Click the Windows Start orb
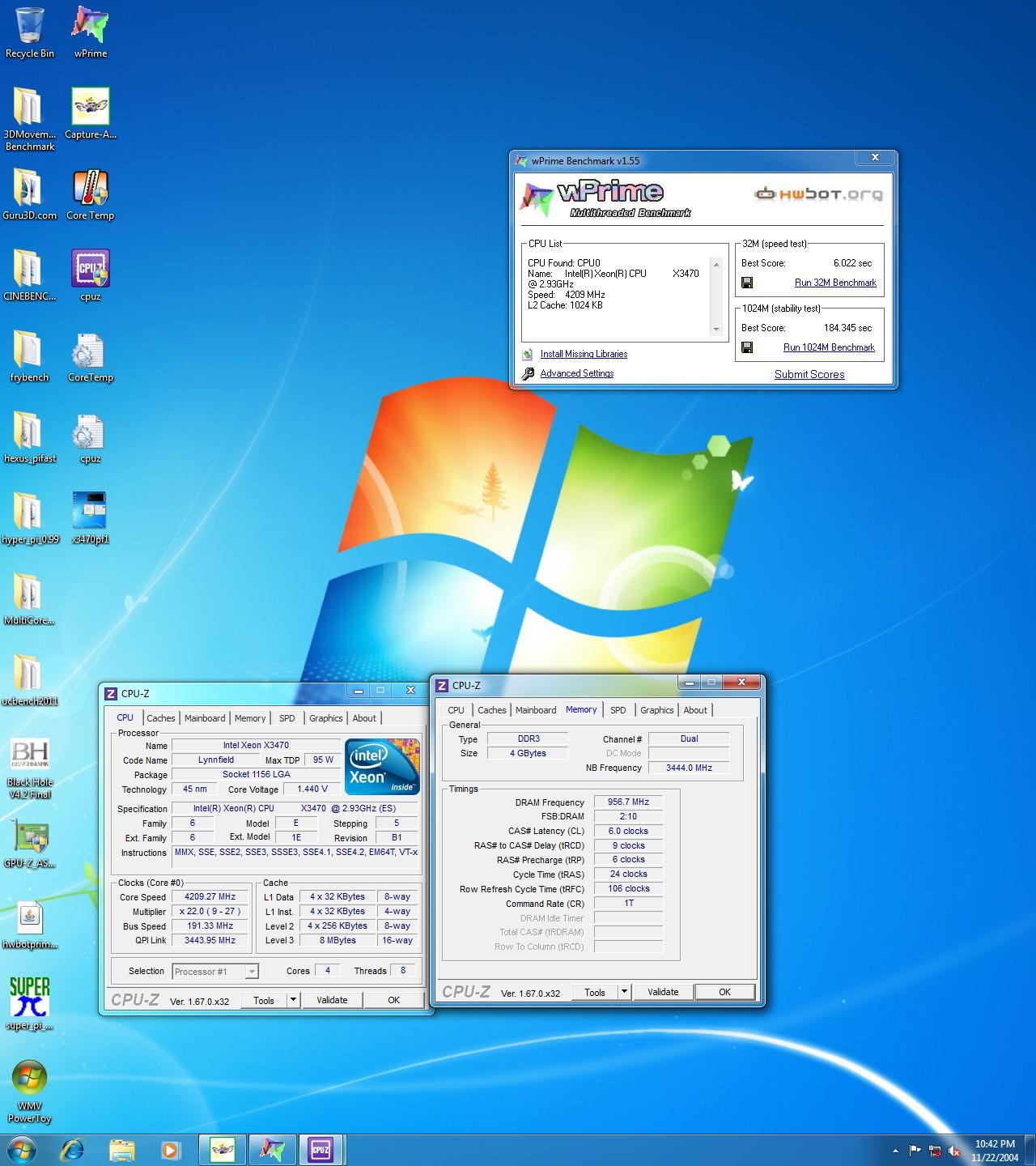Image resolution: width=1036 pixels, height=1166 pixels. pos(21,1150)
